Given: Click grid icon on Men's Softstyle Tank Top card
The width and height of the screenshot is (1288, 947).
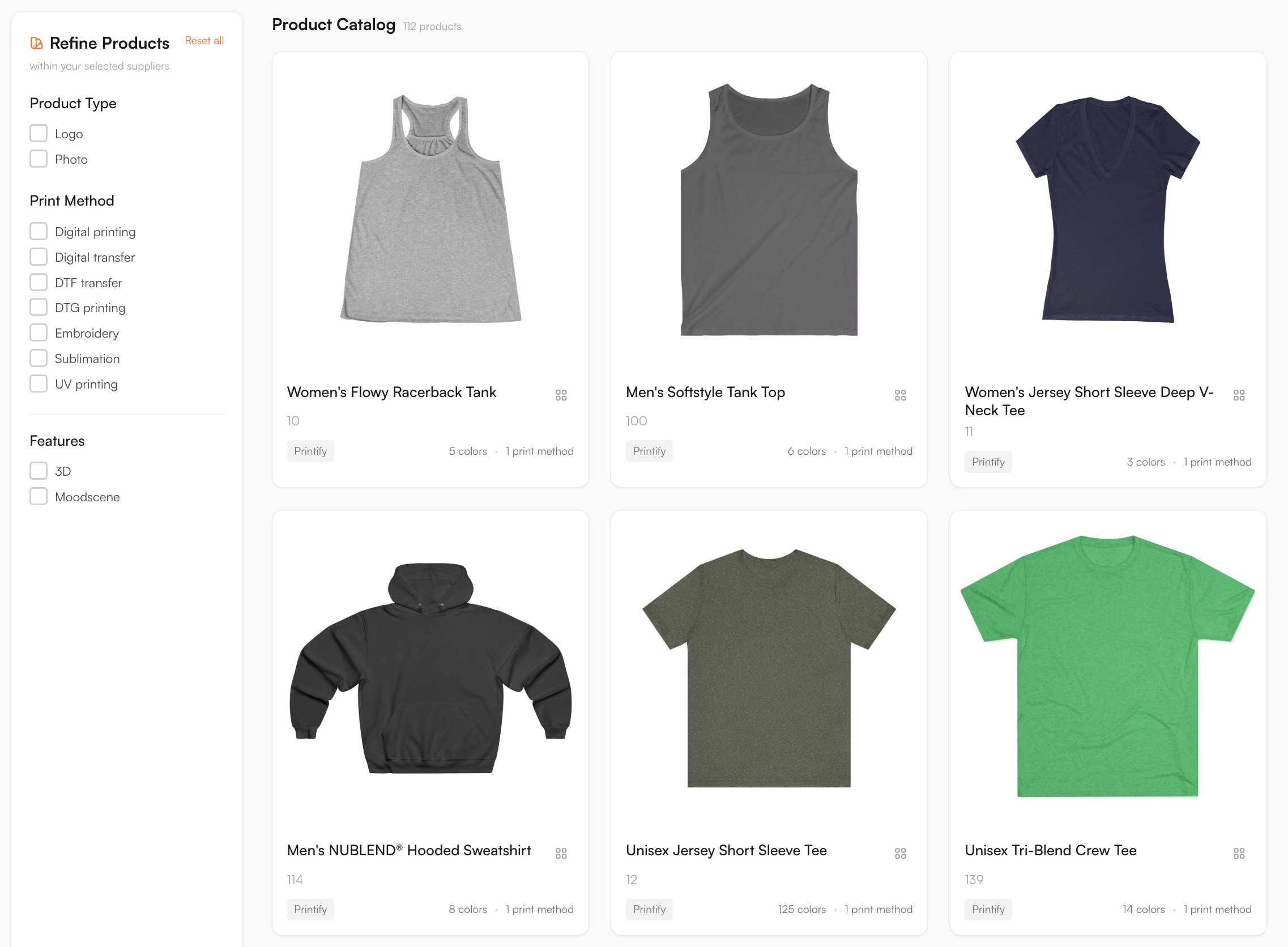Looking at the screenshot, I should point(900,395).
